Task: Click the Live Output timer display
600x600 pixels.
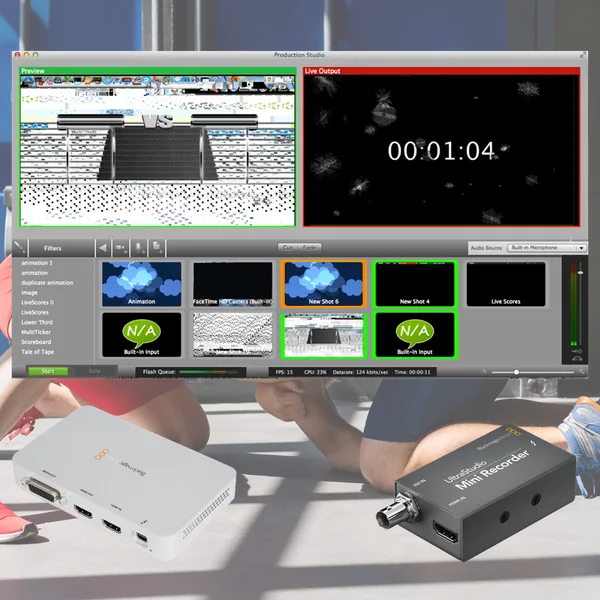Action: pos(441,151)
